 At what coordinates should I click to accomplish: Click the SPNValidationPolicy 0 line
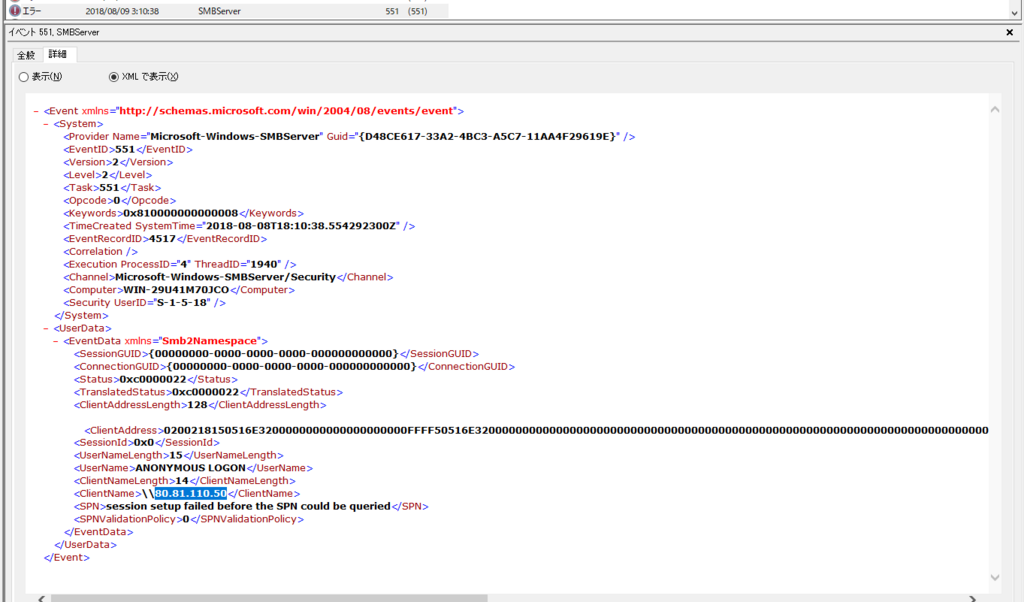[x=189, y=519]
